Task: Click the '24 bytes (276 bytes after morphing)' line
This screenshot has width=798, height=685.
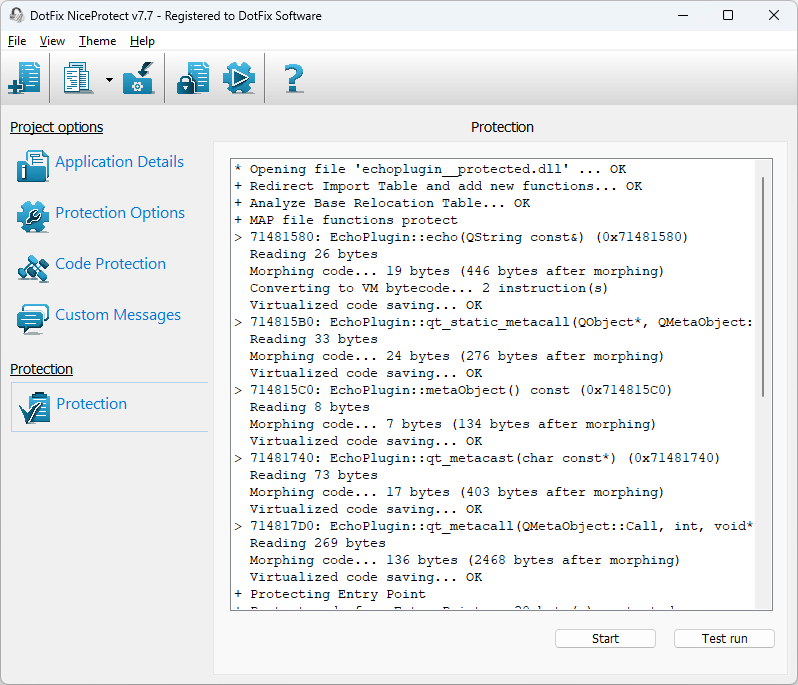Action: click(457, 356)
